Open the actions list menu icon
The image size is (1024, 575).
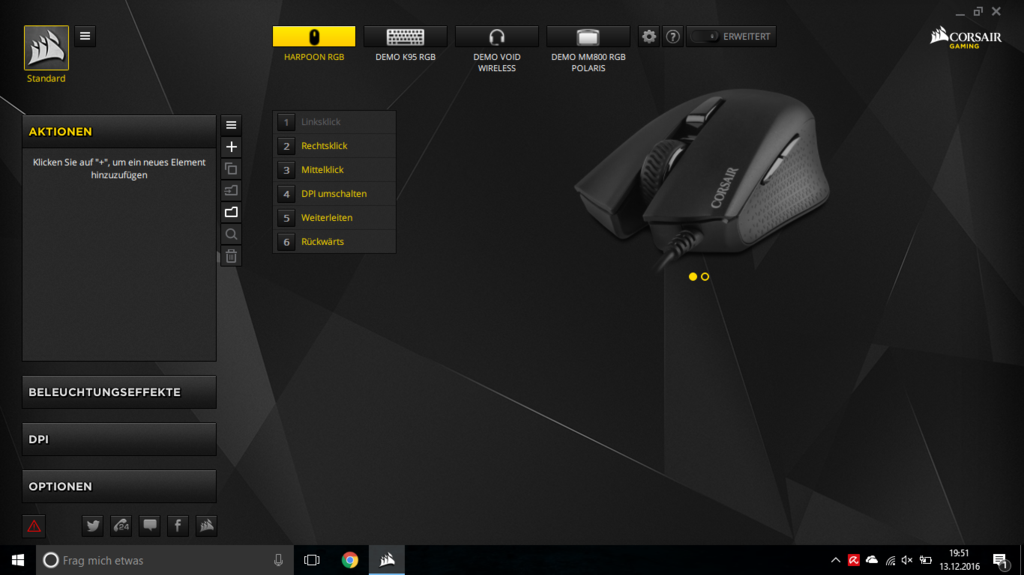click(x=231, y=125)
